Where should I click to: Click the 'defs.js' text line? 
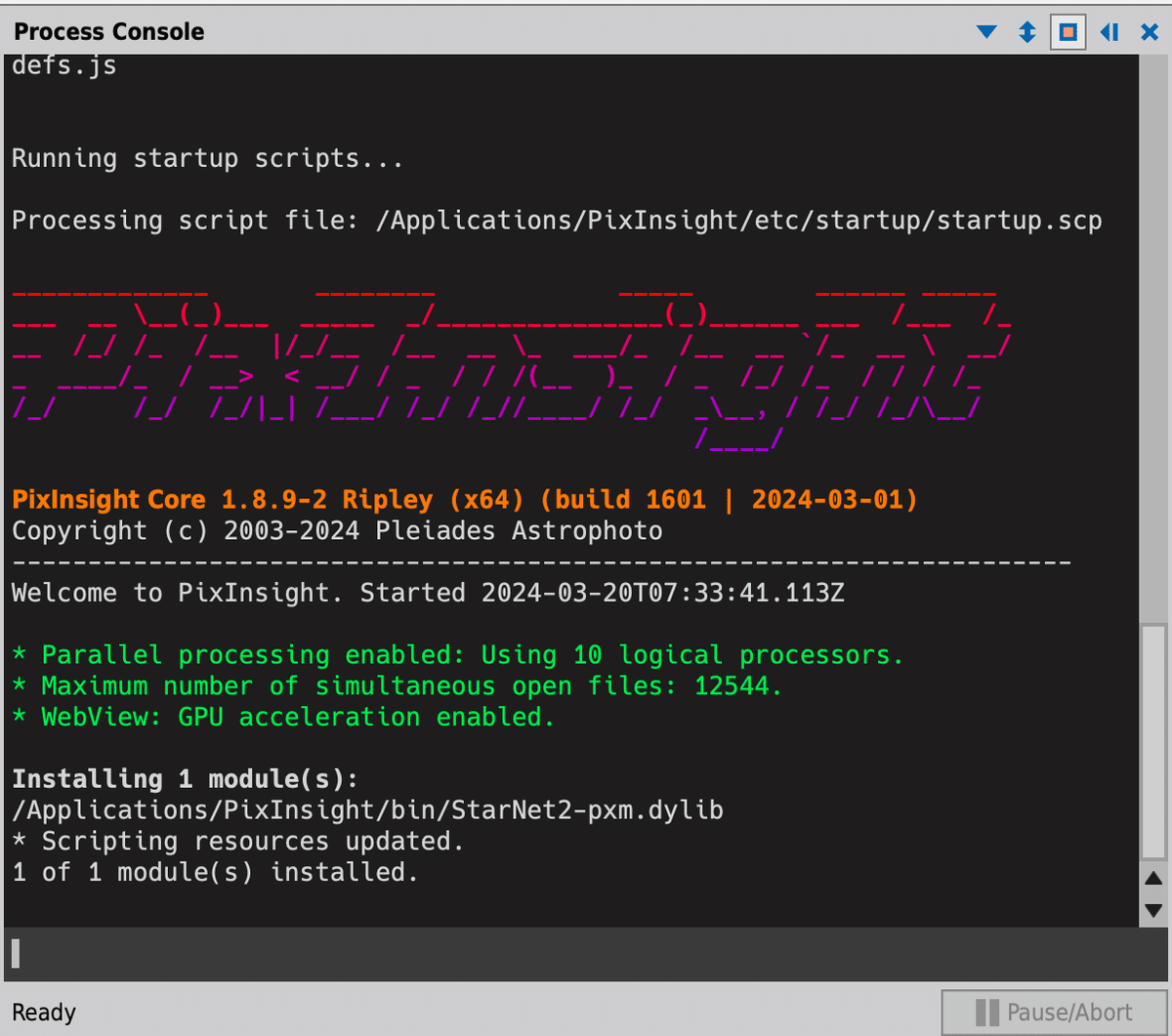point(63,67)
